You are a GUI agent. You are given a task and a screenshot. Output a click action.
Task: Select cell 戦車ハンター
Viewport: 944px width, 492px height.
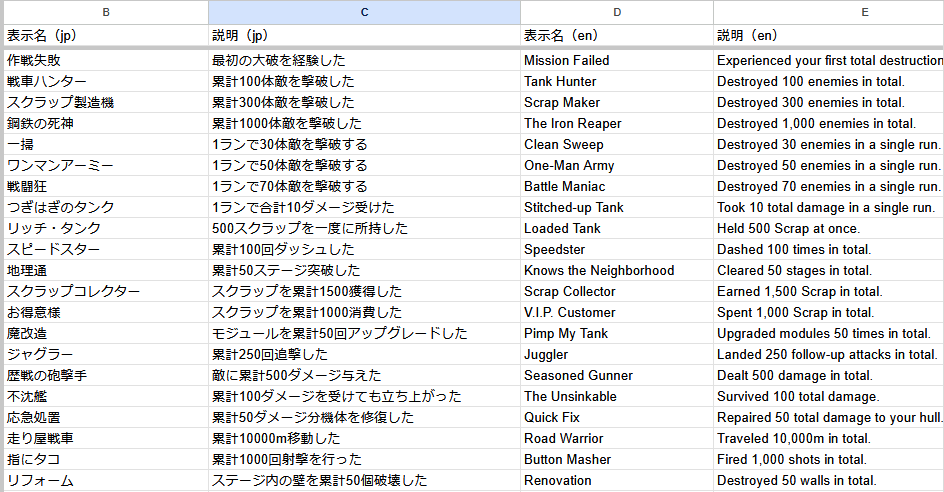[x=106, y=81]
